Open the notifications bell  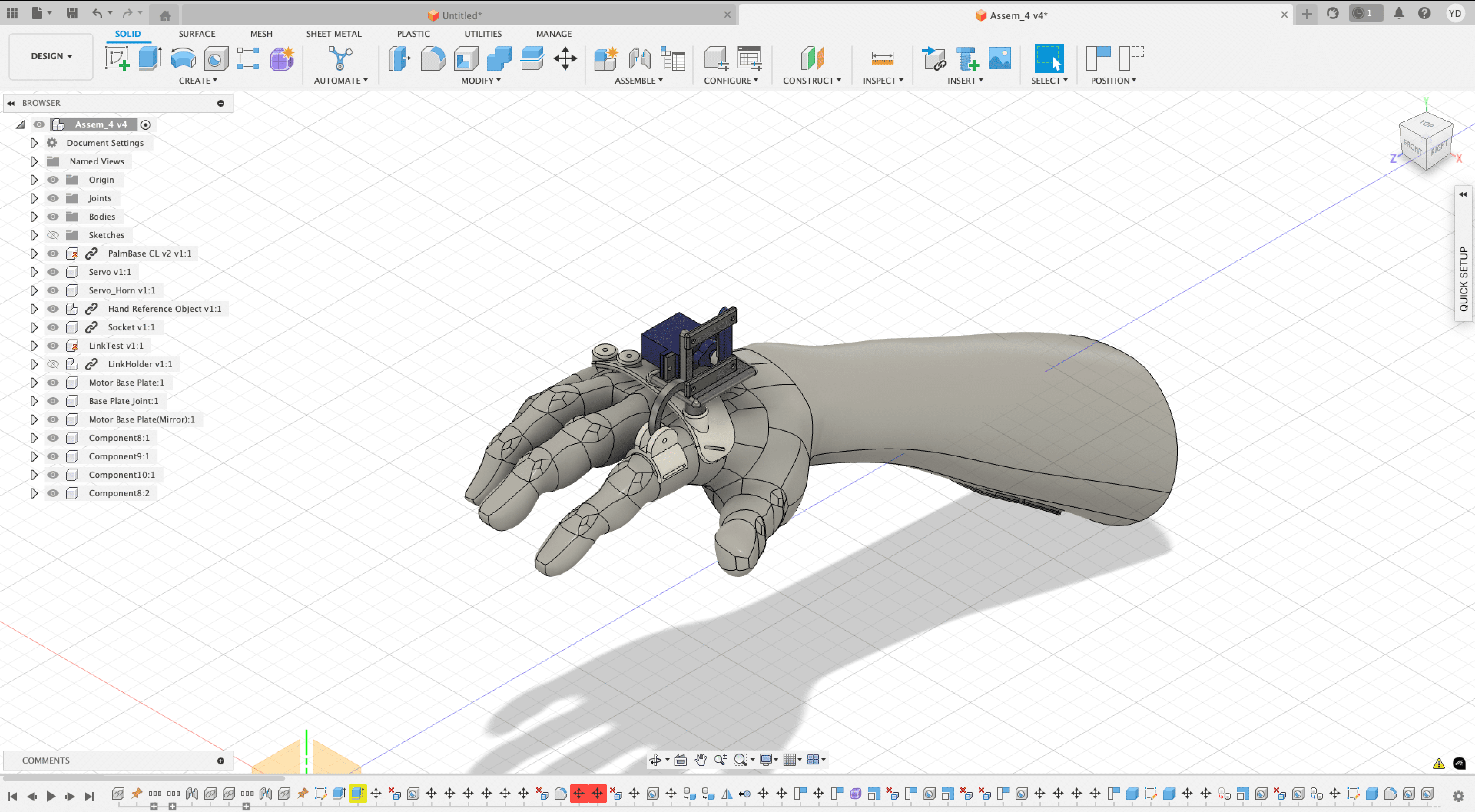tap(1399, 13)
